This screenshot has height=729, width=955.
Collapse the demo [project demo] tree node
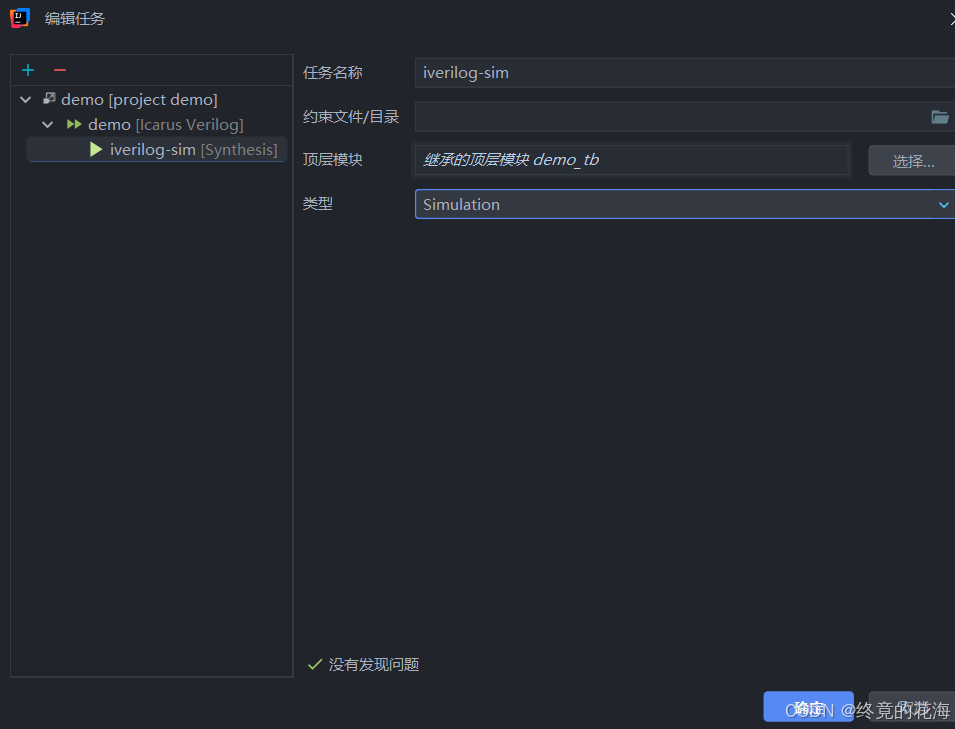pos(26,99)
